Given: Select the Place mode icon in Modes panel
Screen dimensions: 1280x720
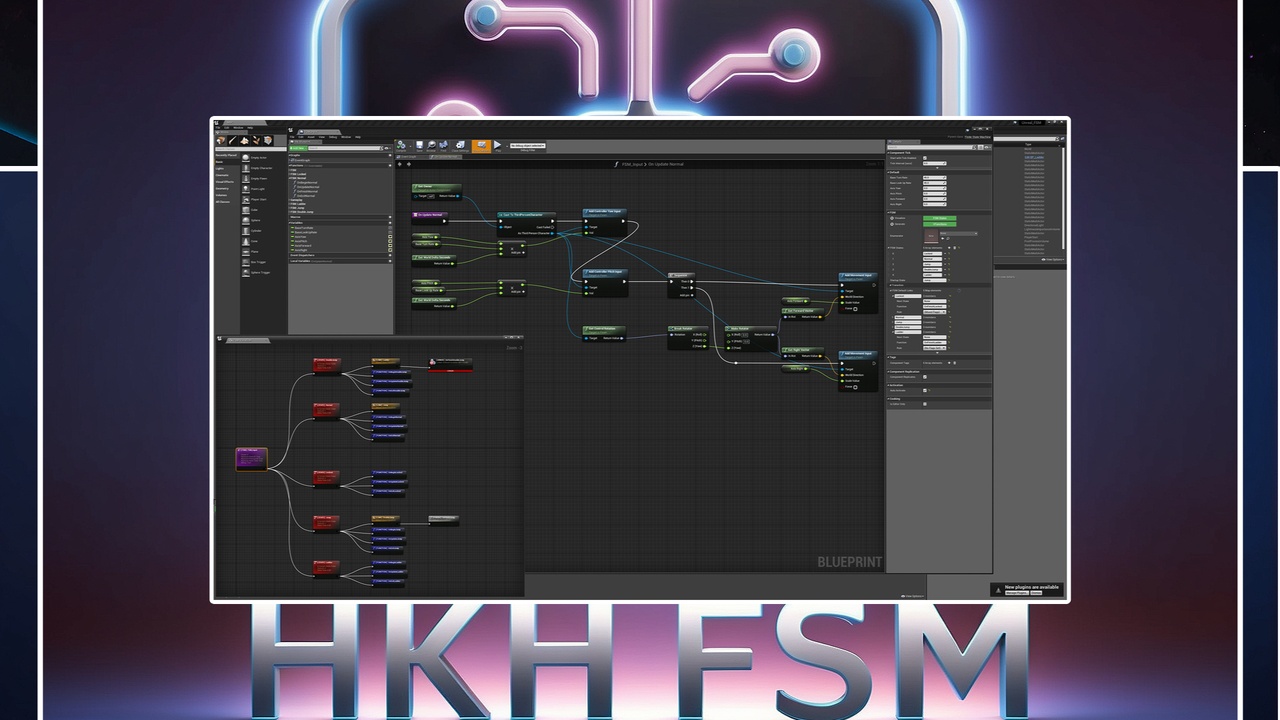Looking at the screenshot, I should tap(220, 140).
